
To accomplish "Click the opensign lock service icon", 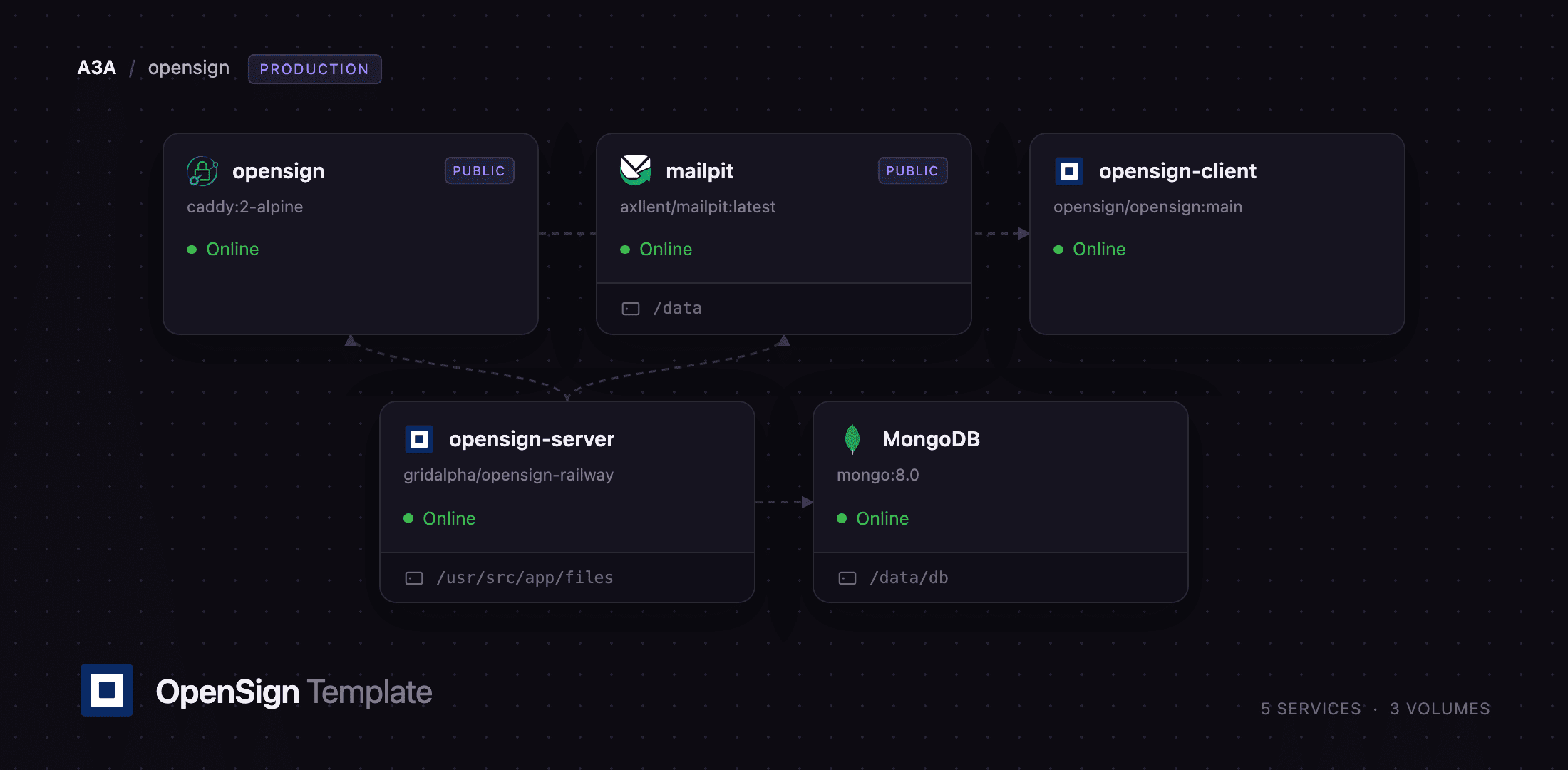I will tap(202, 171).
